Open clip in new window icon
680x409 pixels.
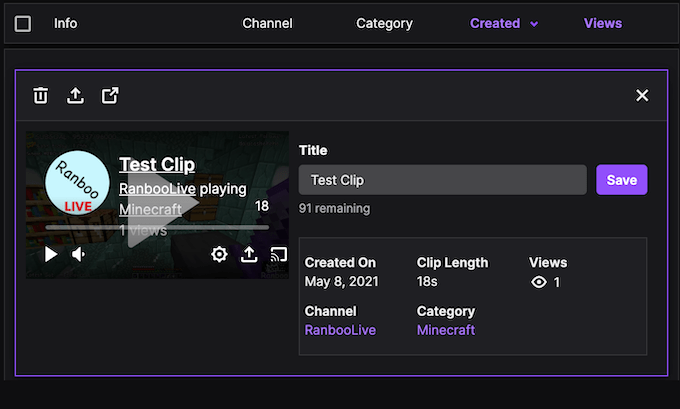(x=110, y=95)
